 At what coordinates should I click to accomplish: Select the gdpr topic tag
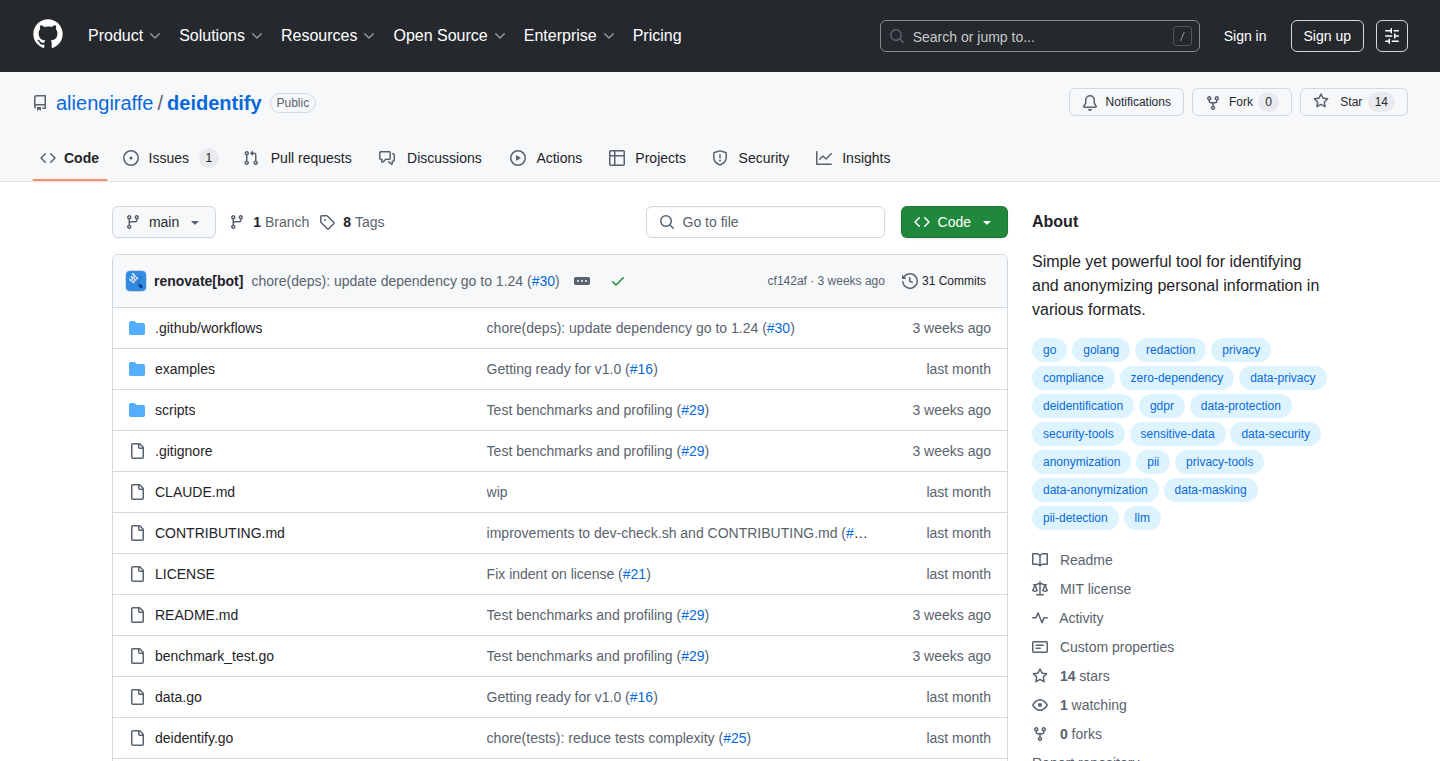click(1162, 406)
